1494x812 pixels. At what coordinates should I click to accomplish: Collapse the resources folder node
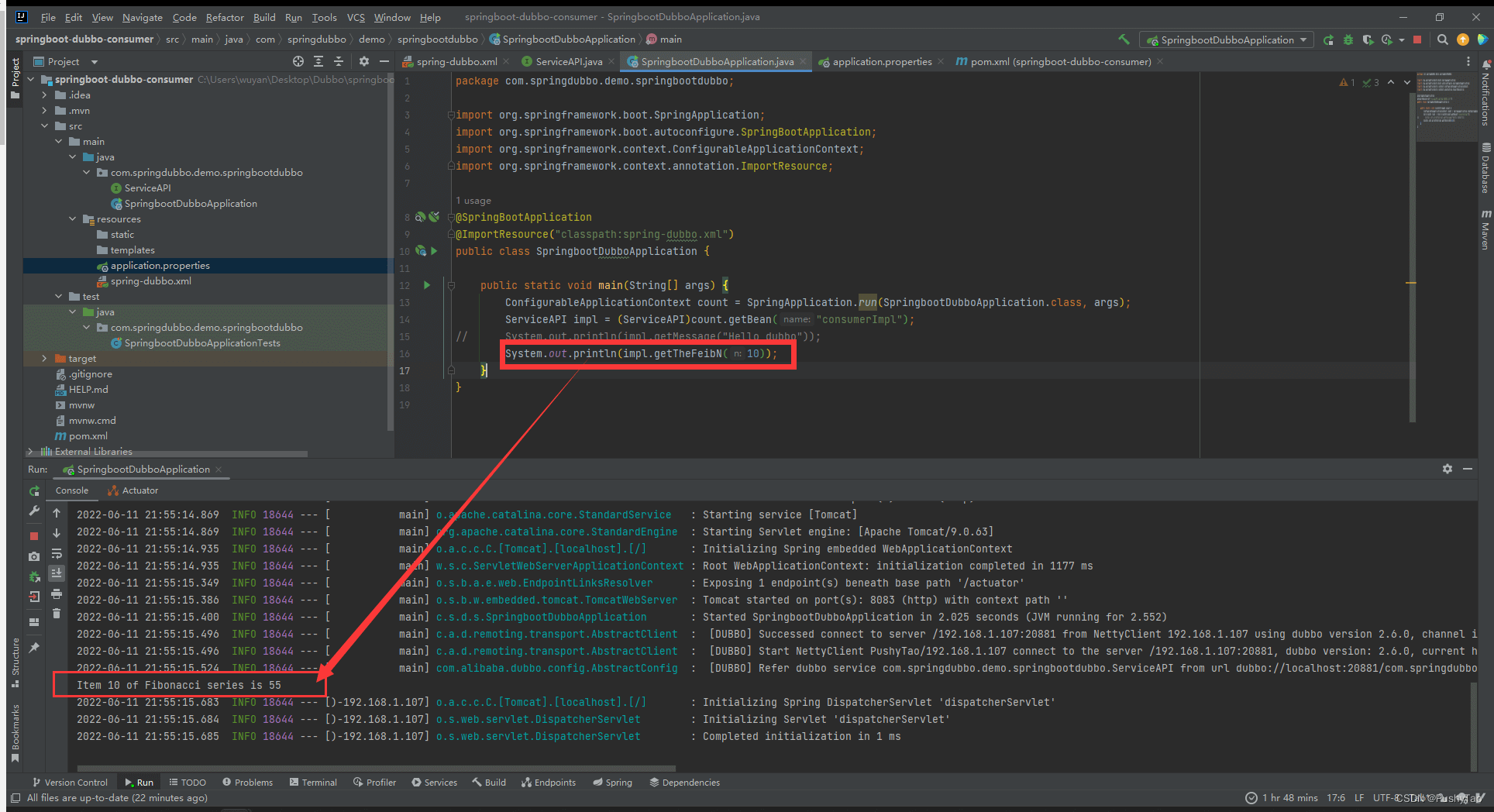point(73,219)
